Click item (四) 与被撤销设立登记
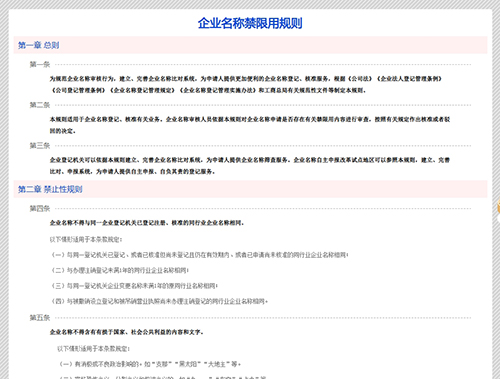This screenshot has width=500, height=379. coord(159,301)
